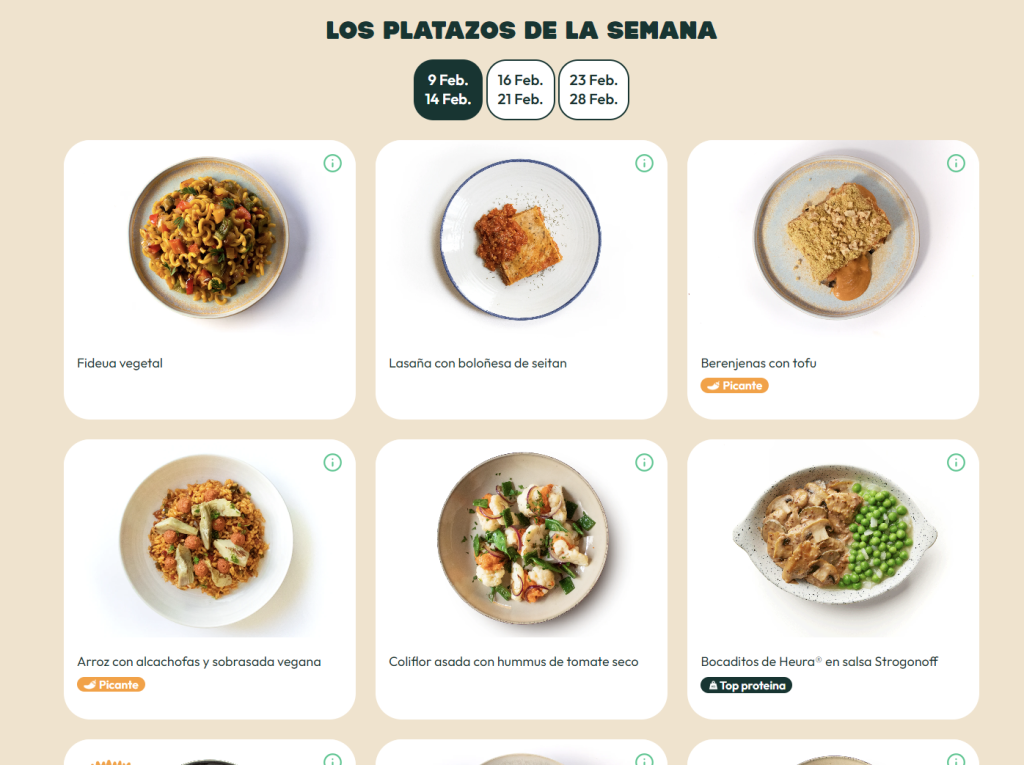Open info icon on Berenjenas con tofu card
Image resolution: width=1024 pixels, height=765 pixels.
955,163
